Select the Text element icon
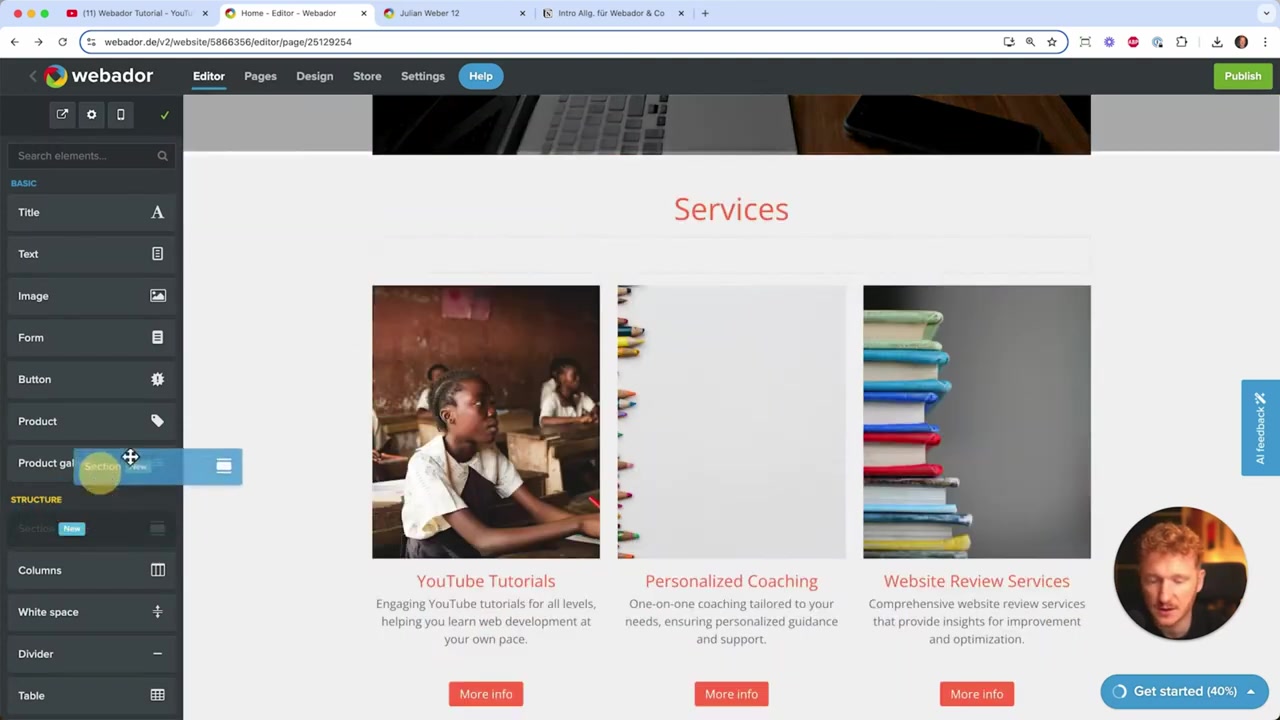The height and width of the screenshot is (720, 1280). point(157,254)
